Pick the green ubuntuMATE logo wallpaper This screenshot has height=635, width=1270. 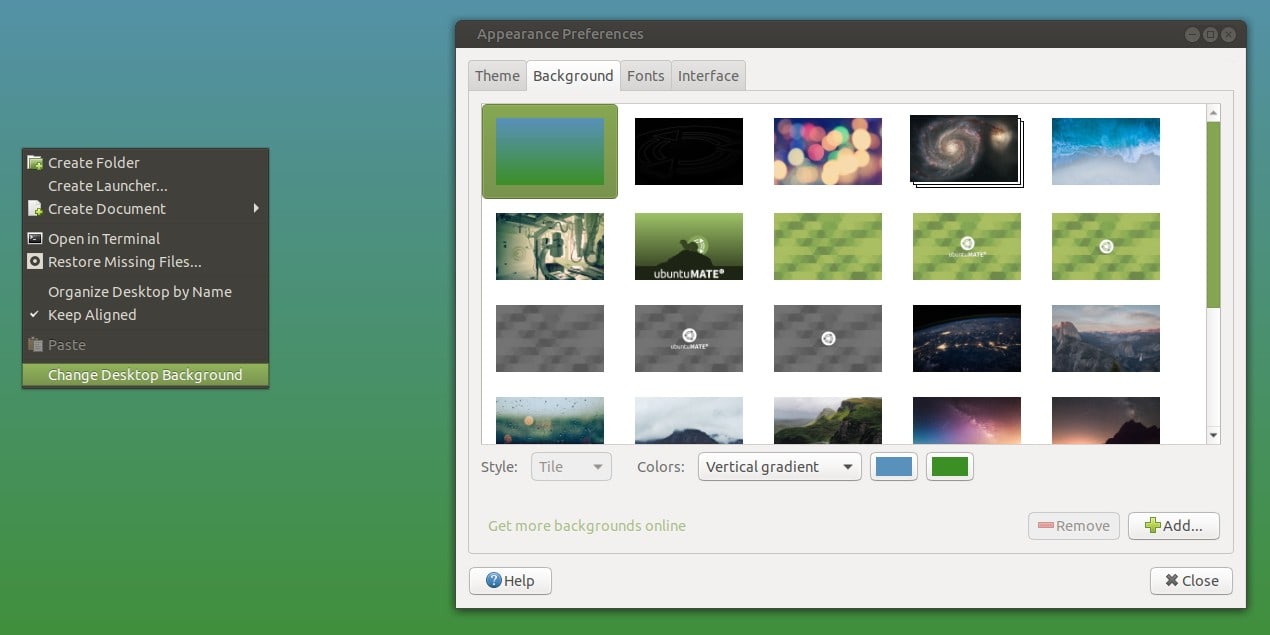tap(966, 246)
